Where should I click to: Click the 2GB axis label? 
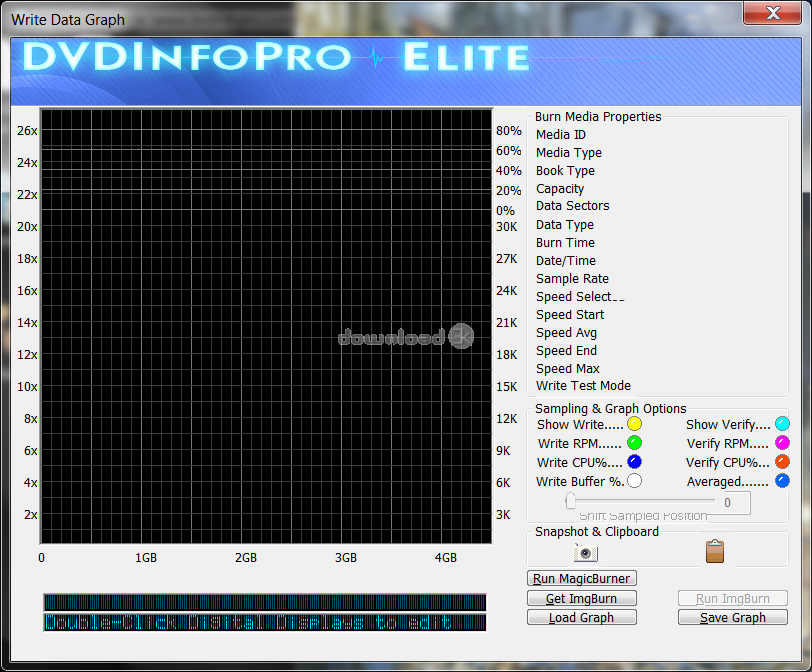click(245, 558)
